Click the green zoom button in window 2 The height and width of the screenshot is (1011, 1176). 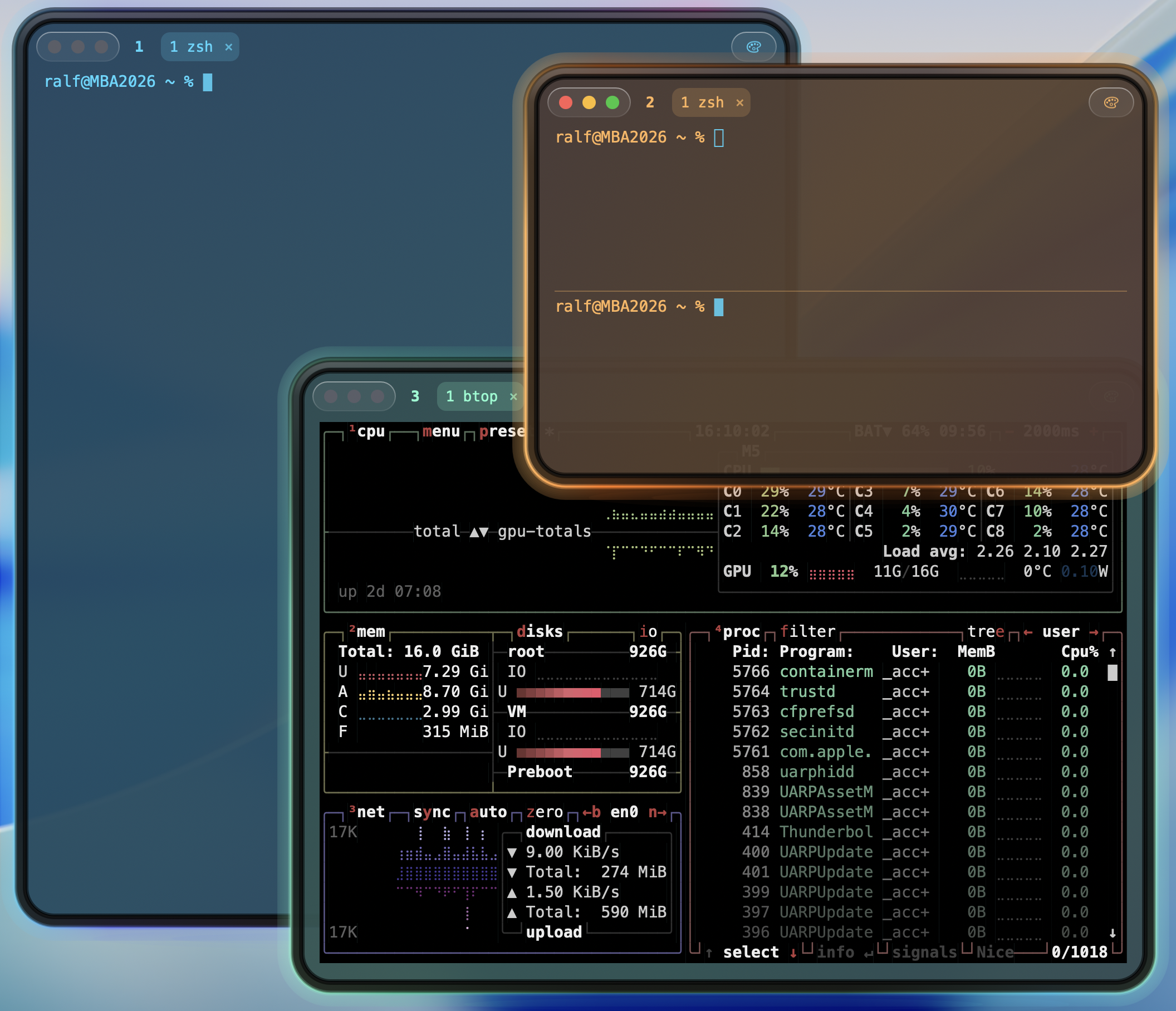[x=612, y=102]
